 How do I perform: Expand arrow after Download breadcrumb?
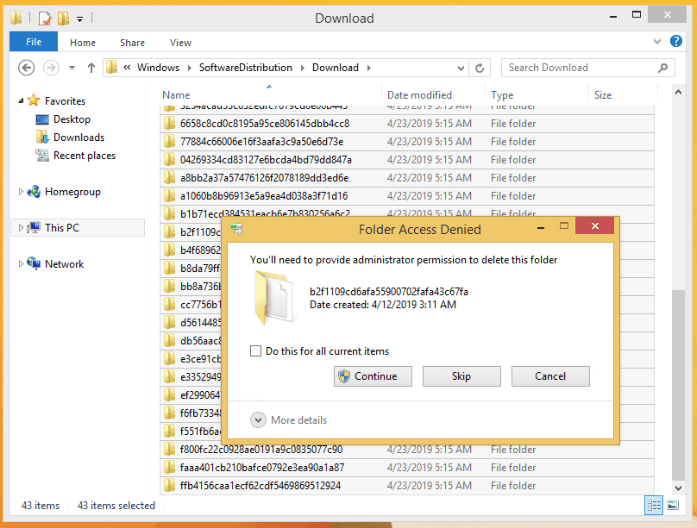click(369, 68)
